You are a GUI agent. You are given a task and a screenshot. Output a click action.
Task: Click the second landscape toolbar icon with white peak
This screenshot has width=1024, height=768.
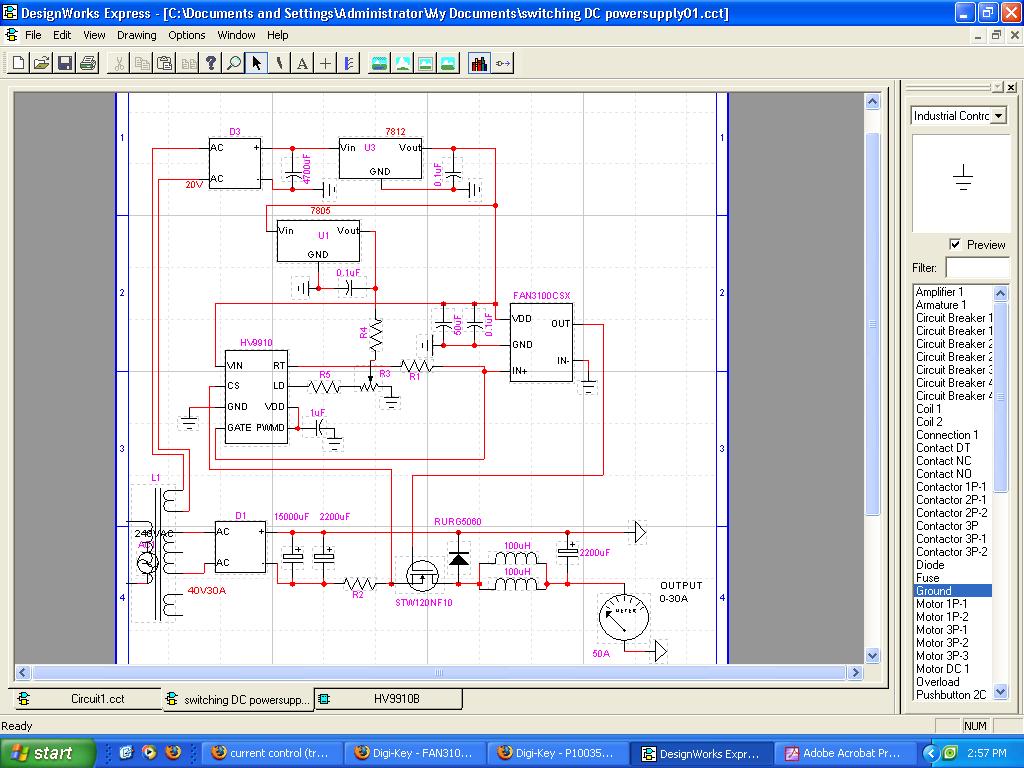coord(402,63)
